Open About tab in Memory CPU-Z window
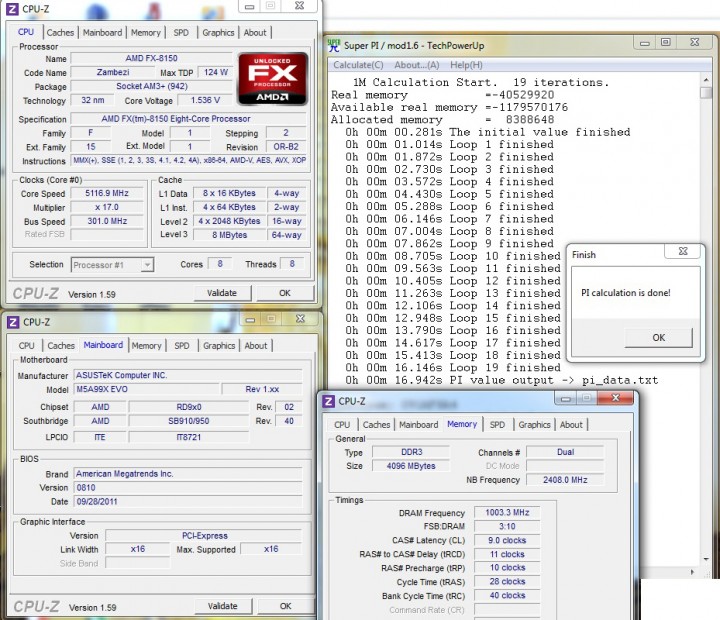This screenshot has width=720, height=620. tap(571, 425)
